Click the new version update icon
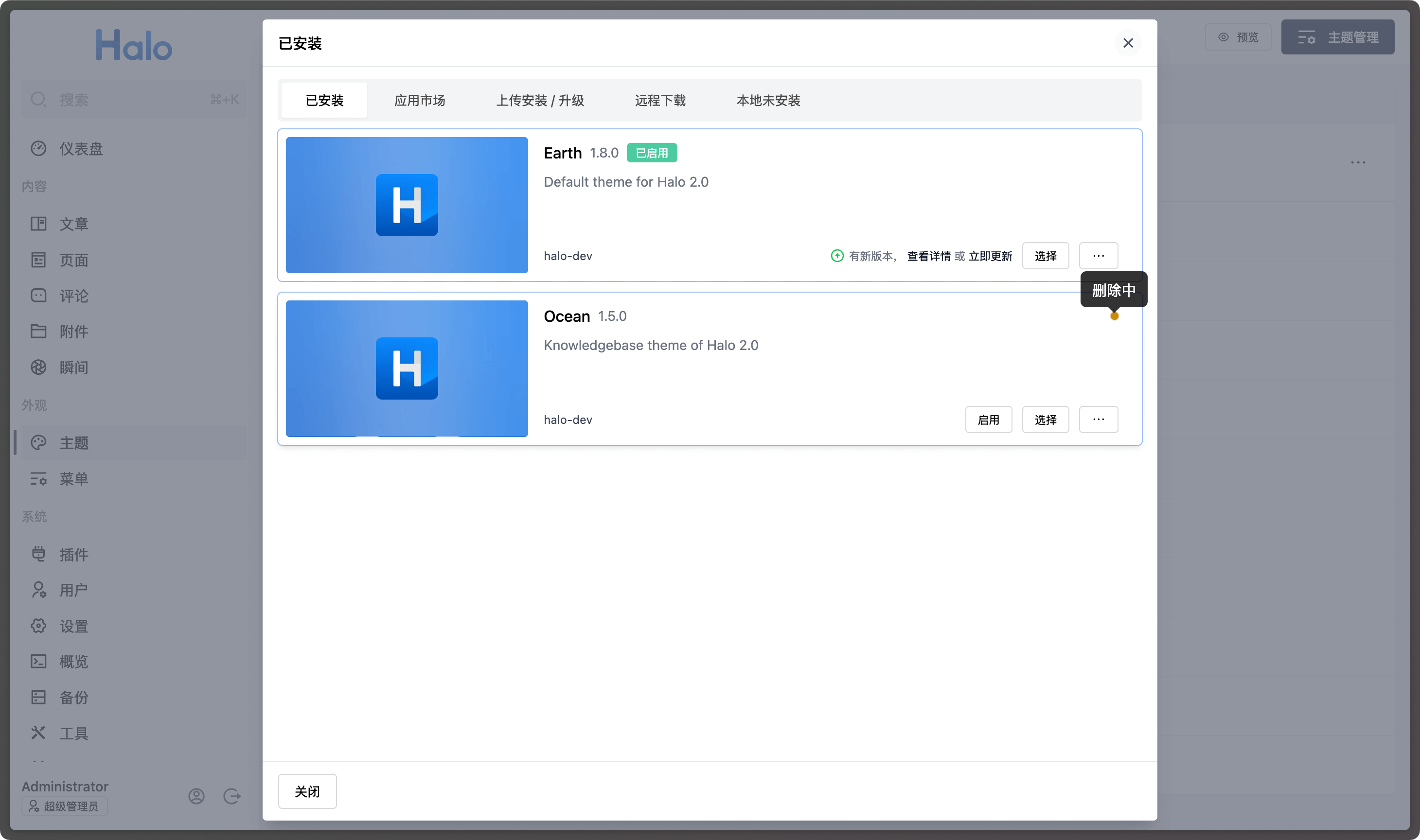Viewport: 1420px width, 840px height. click(836, 256)
